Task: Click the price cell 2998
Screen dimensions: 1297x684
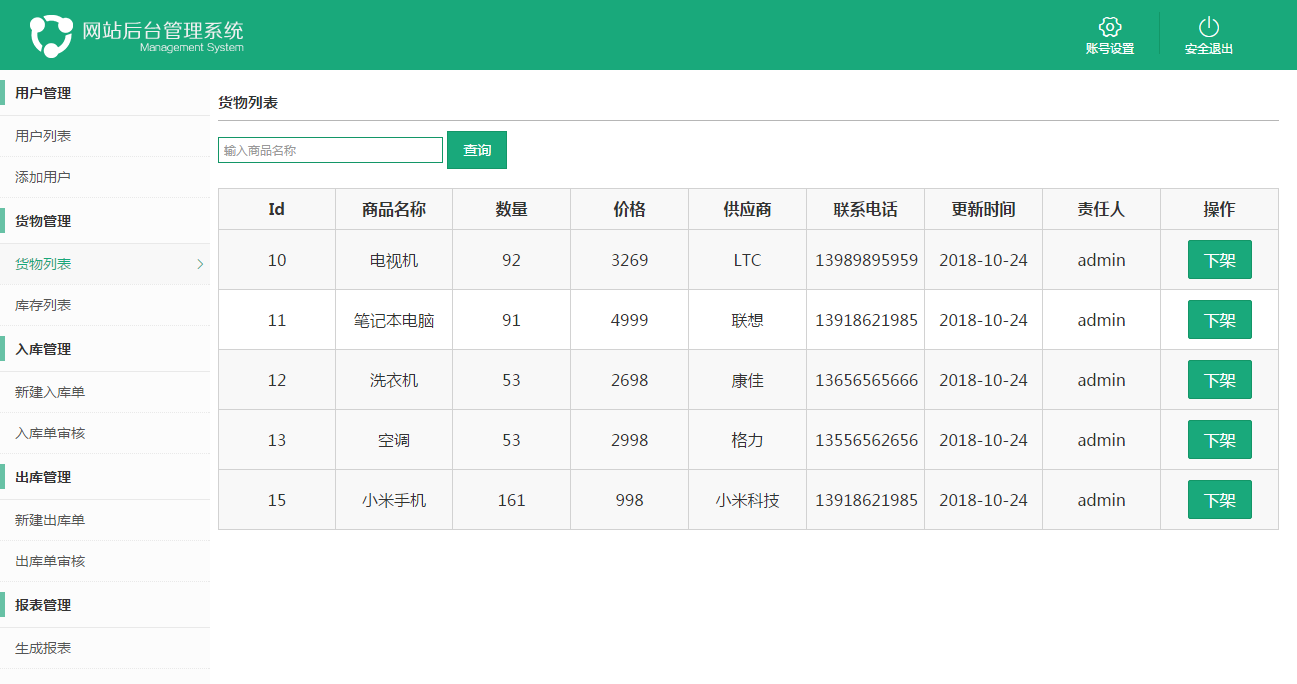Action: (629, 440)
